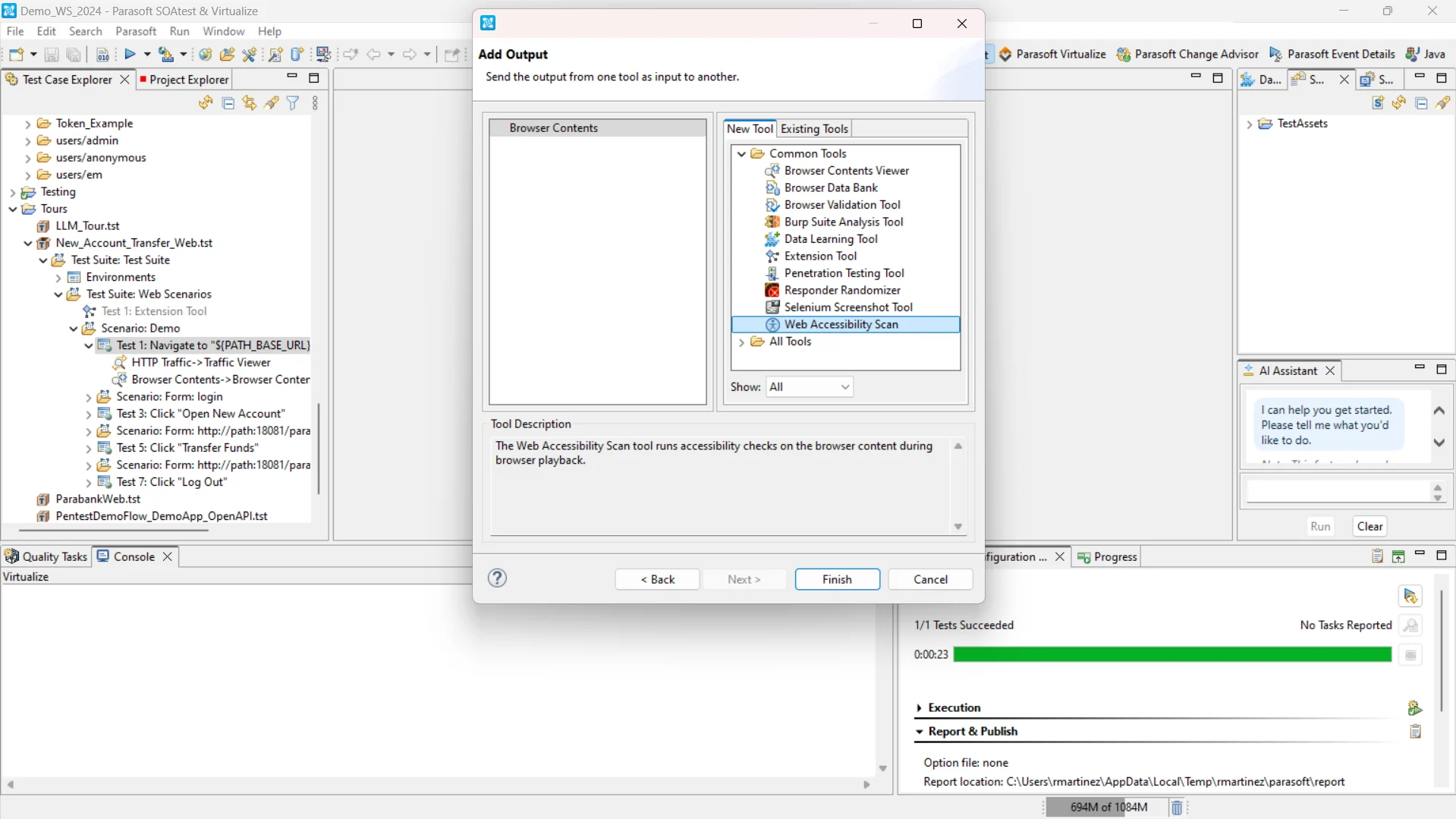Open the Window menu
Image resolution: width=1456 pixels, height=819 pixels.
(x=223, y=31)
